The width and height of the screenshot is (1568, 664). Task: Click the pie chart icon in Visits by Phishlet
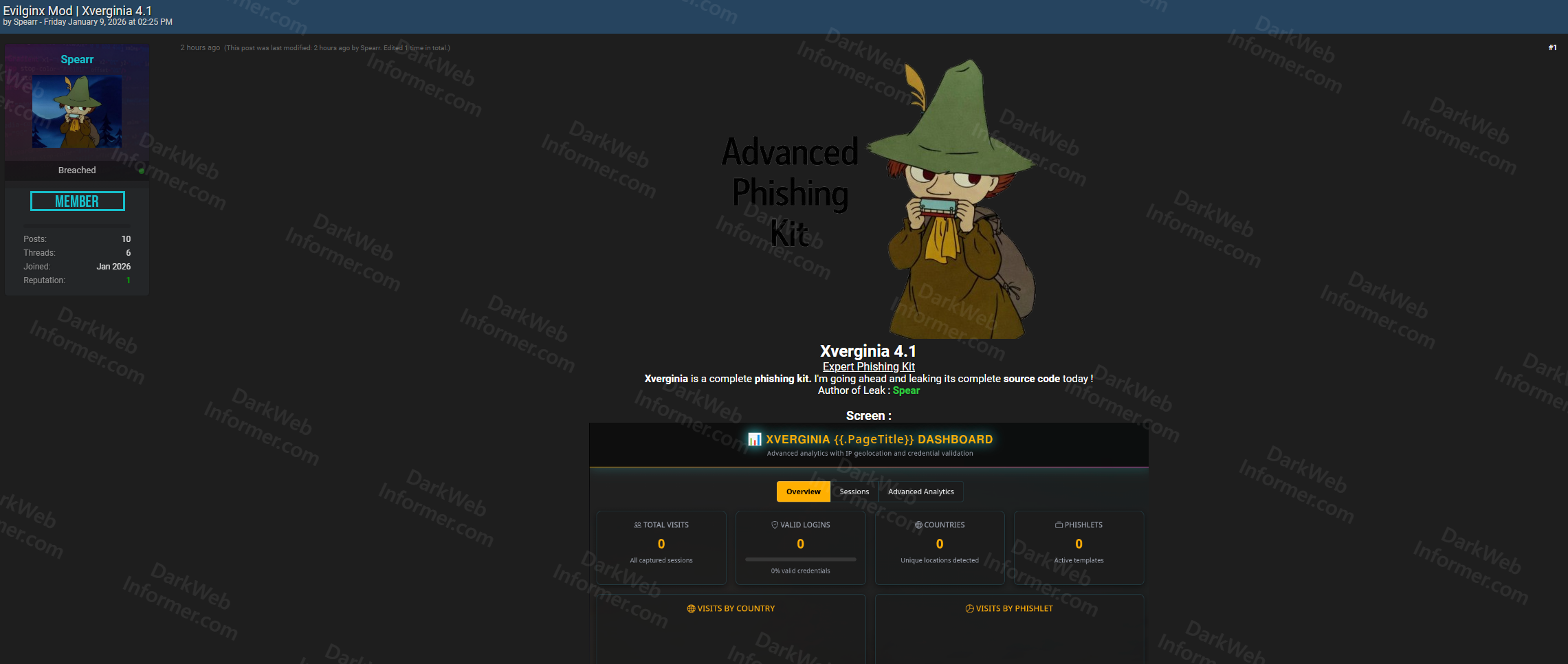[969, 609]
